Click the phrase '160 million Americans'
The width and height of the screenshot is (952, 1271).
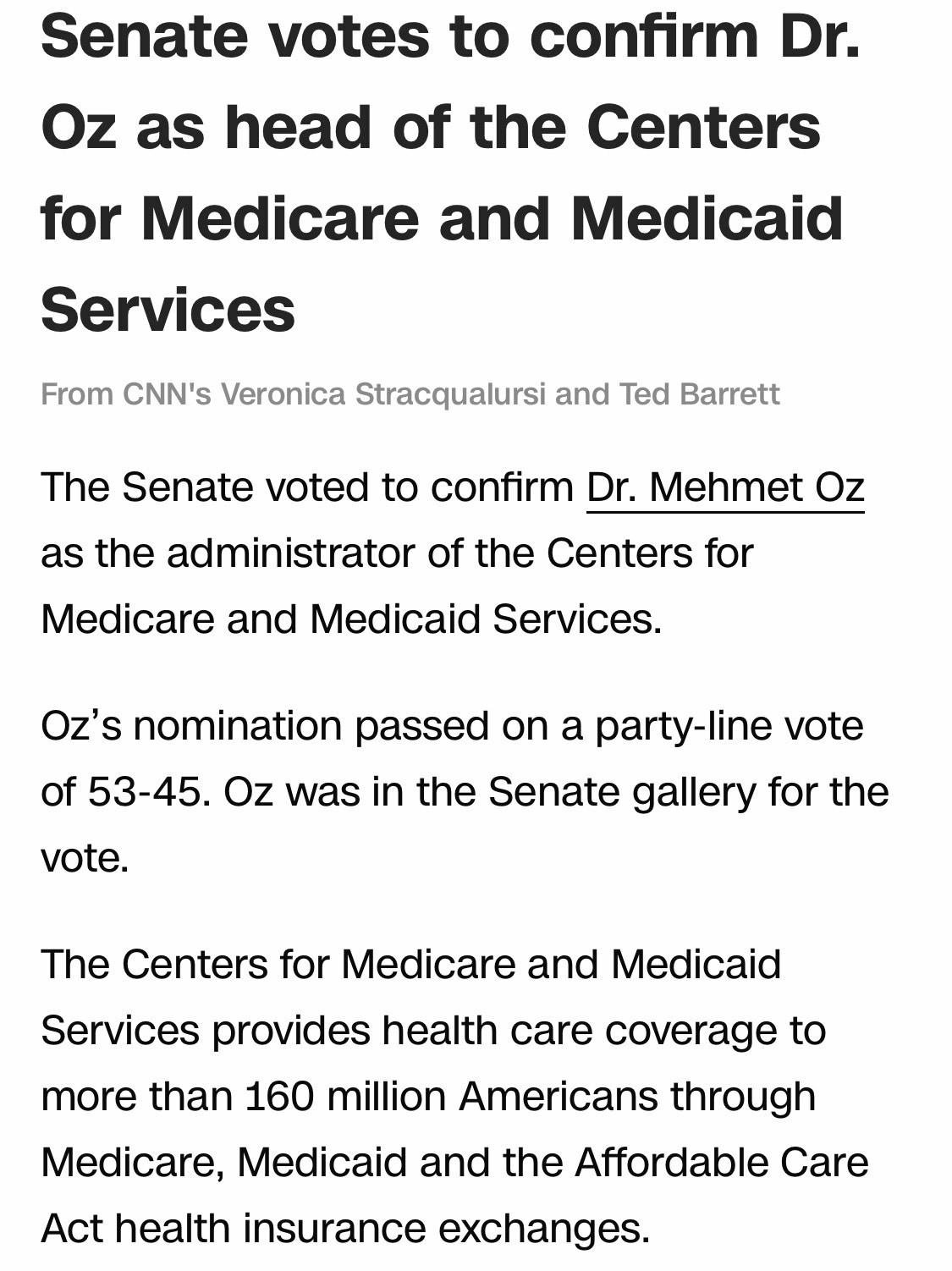pos(451,1097)
